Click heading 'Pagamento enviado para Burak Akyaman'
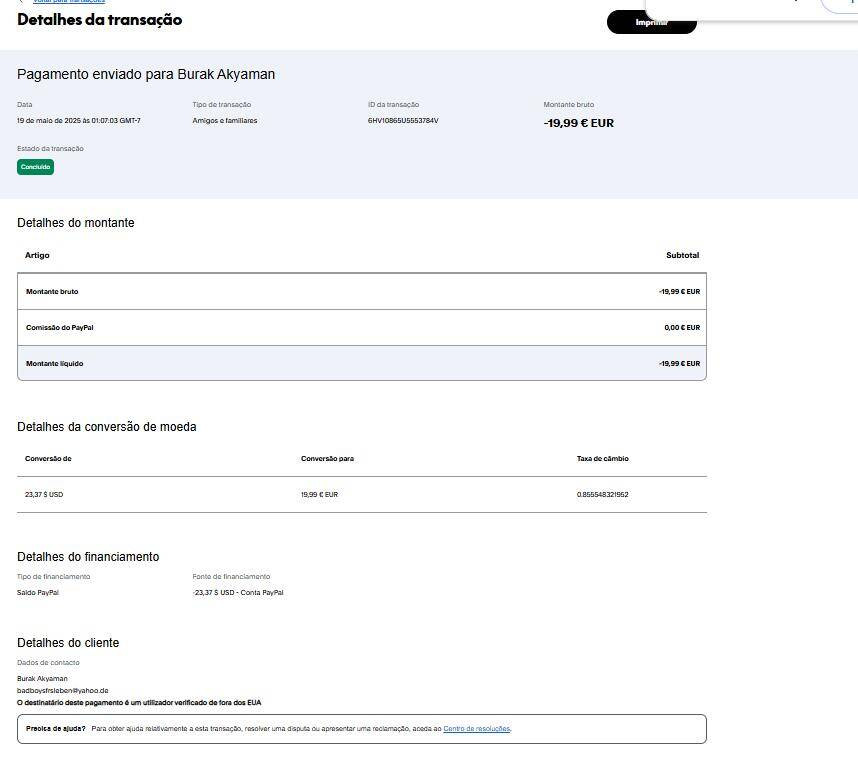This screenshot has height=781, width=858. (146, 74)
